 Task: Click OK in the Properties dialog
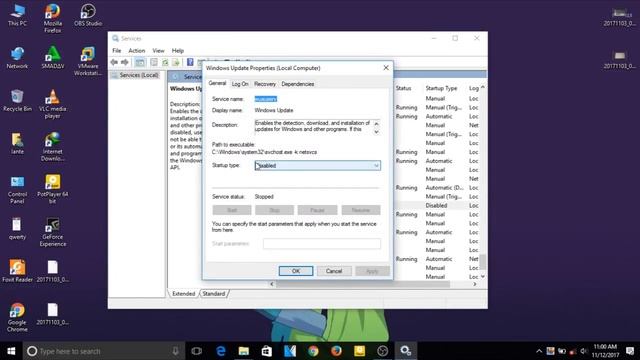(296, 271)
